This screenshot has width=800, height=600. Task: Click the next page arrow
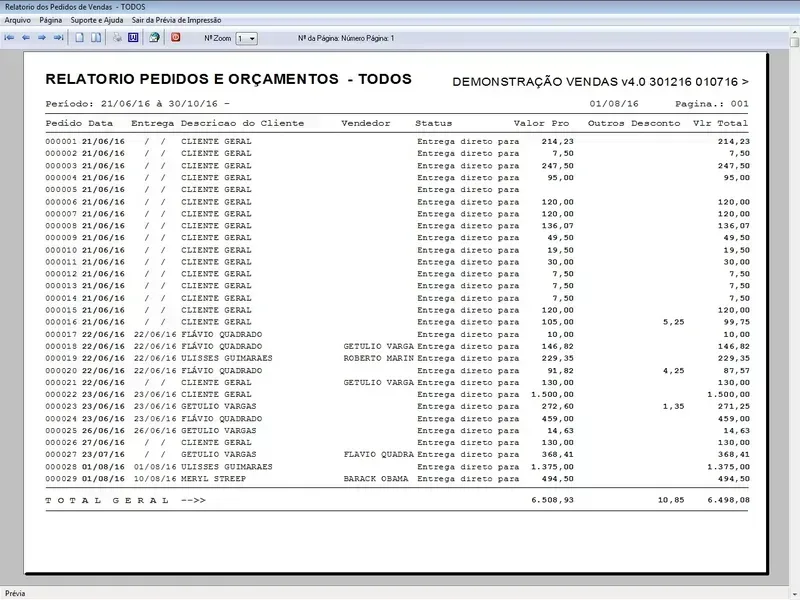point(42,38)
